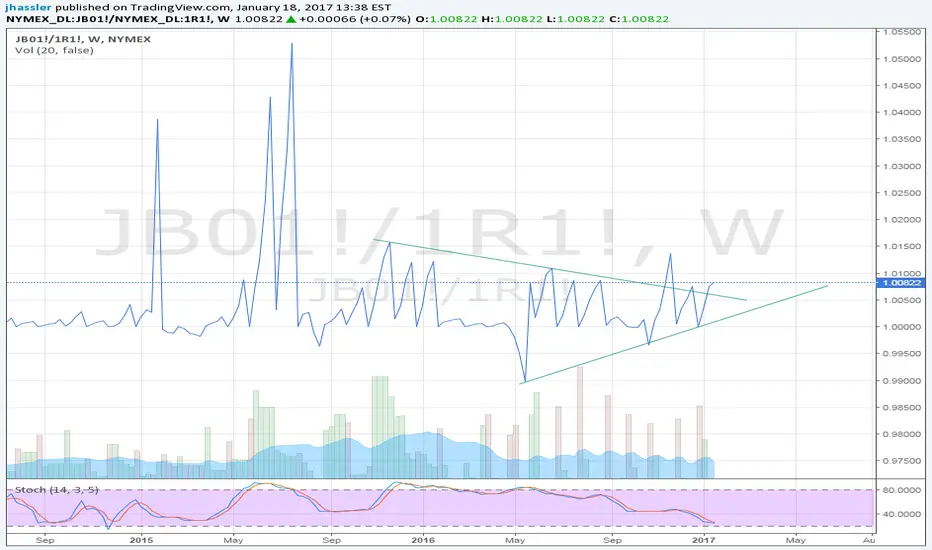Click the close value C:1.00822 in header
The height and width of the screenshot is (550, 932).
pos(638,19)
